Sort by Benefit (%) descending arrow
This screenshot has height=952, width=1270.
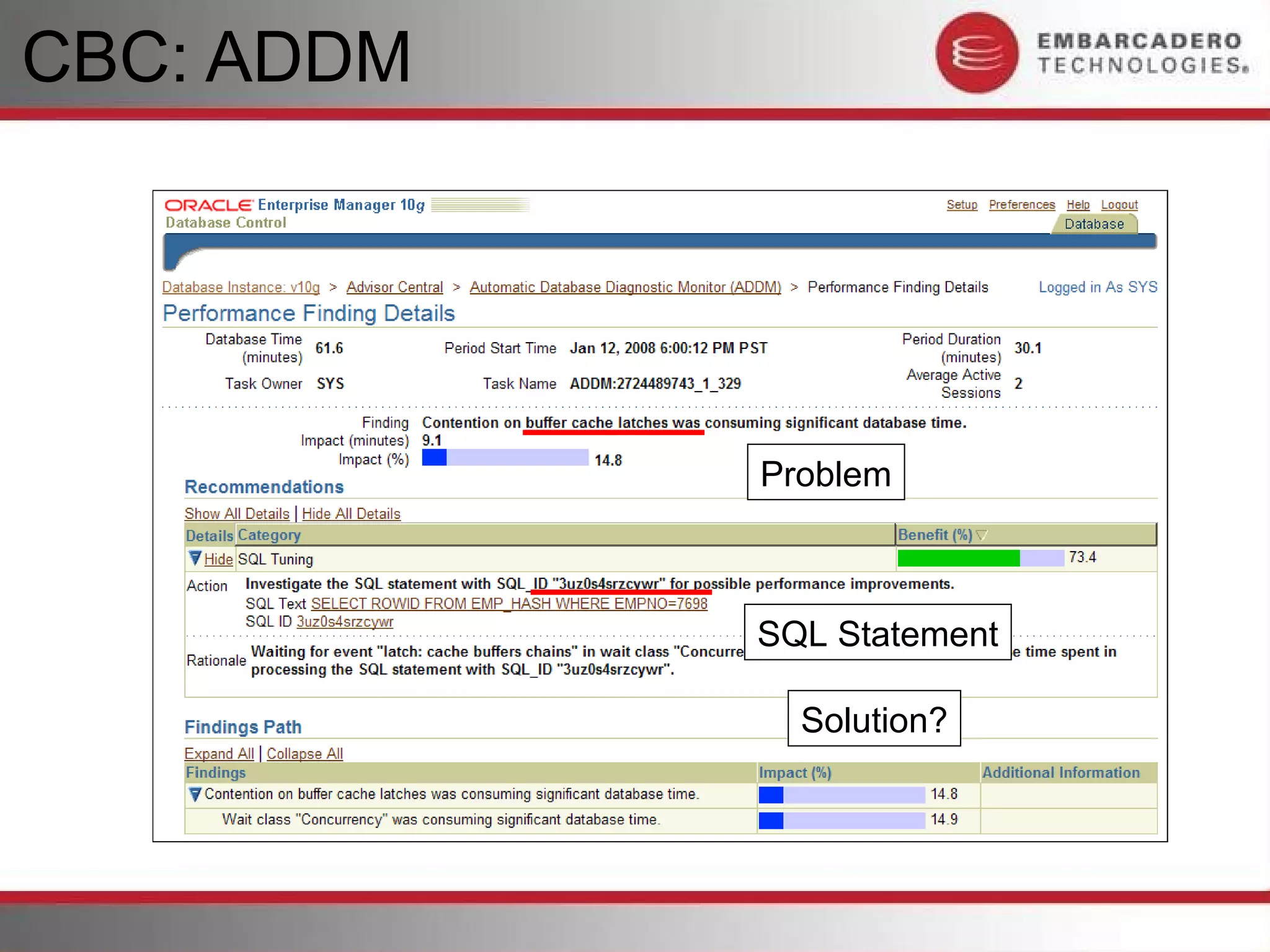pyautogui.click(x=981, y=535)
